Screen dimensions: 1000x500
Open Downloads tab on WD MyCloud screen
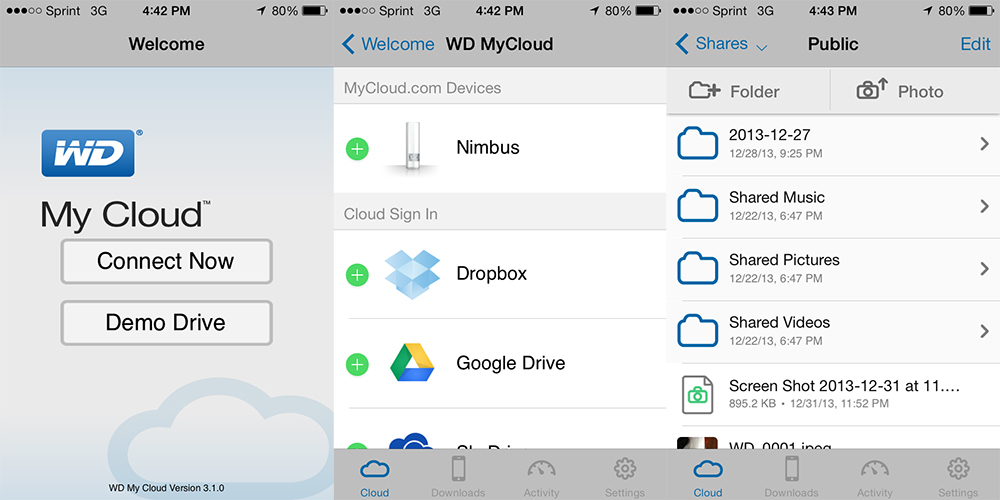coord(458,476)
